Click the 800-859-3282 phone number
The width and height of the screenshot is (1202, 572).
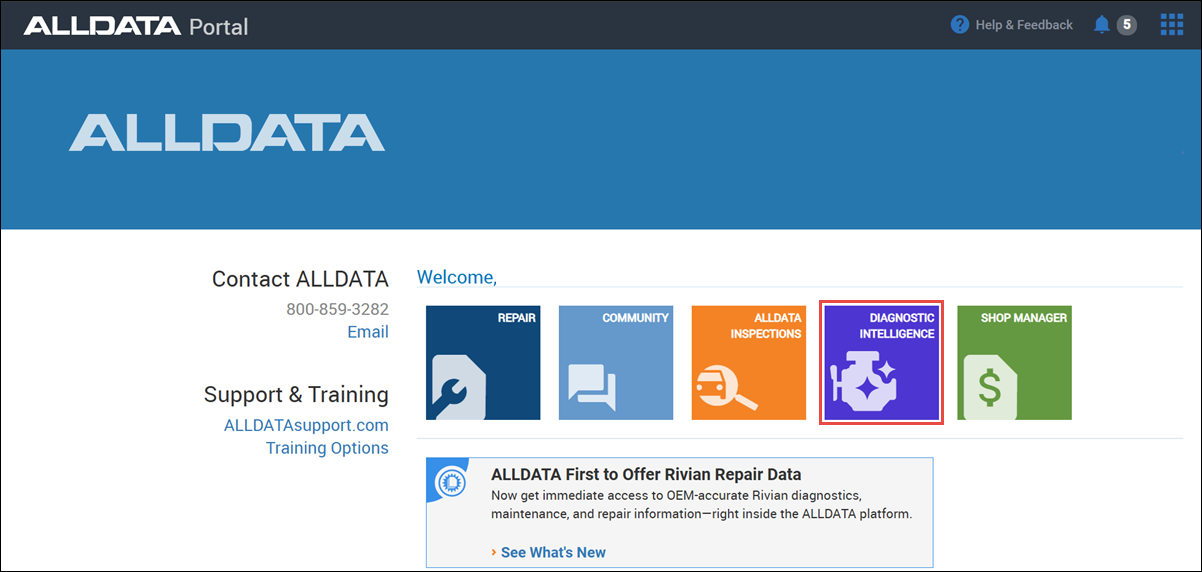coord(337,309)
